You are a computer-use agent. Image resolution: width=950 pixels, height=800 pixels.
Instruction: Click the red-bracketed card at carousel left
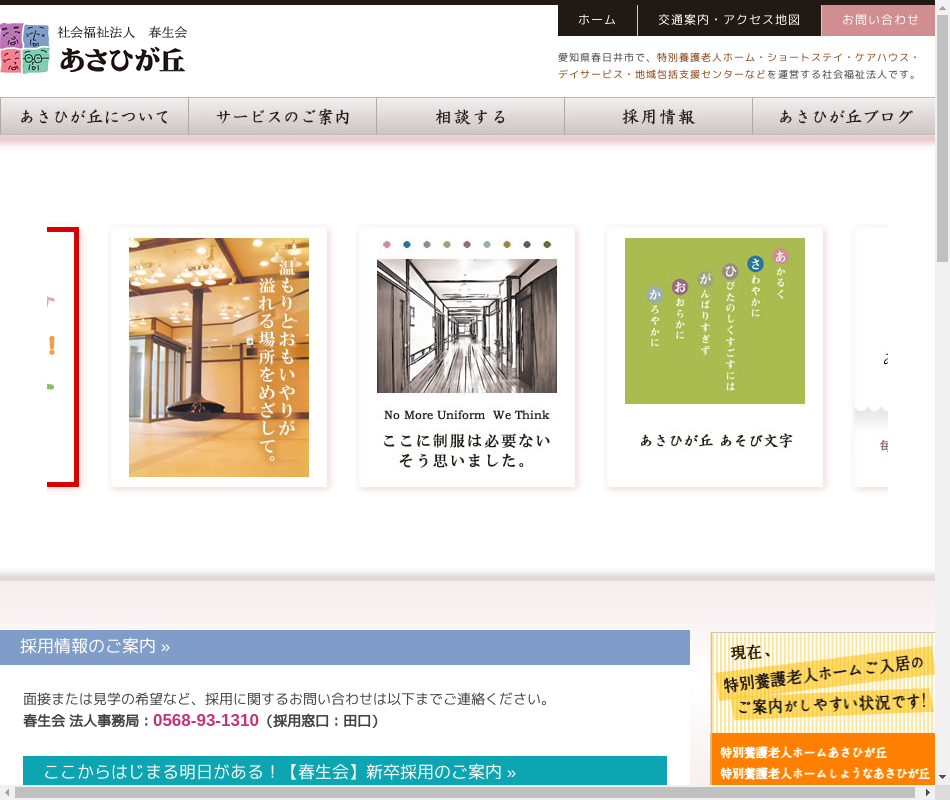click(62, 357)
